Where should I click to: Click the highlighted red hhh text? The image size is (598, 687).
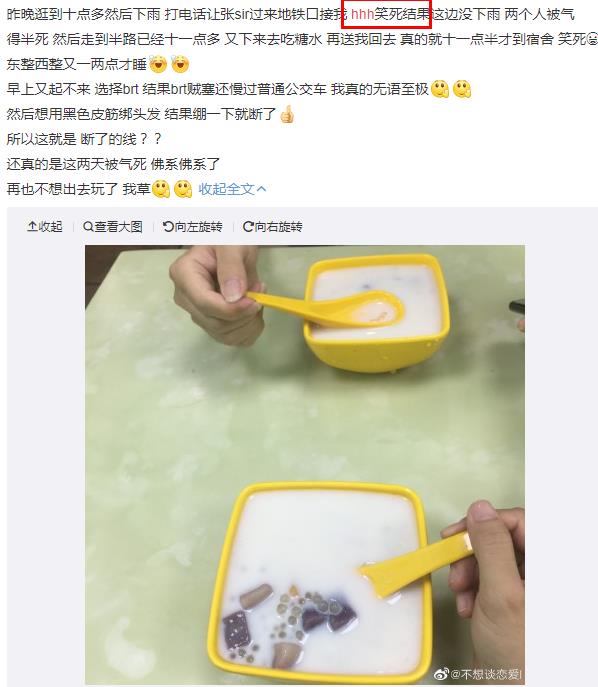(362, 14)
